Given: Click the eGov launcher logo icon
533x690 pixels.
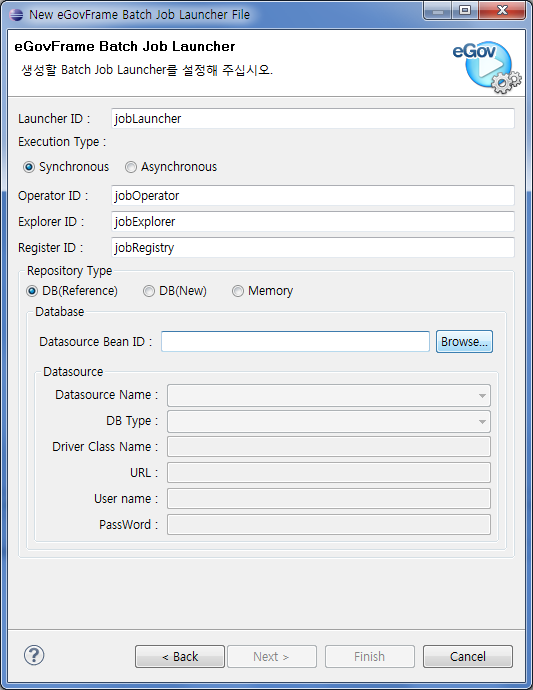Looking at the screenshot, I should click(x=486, y=66).
